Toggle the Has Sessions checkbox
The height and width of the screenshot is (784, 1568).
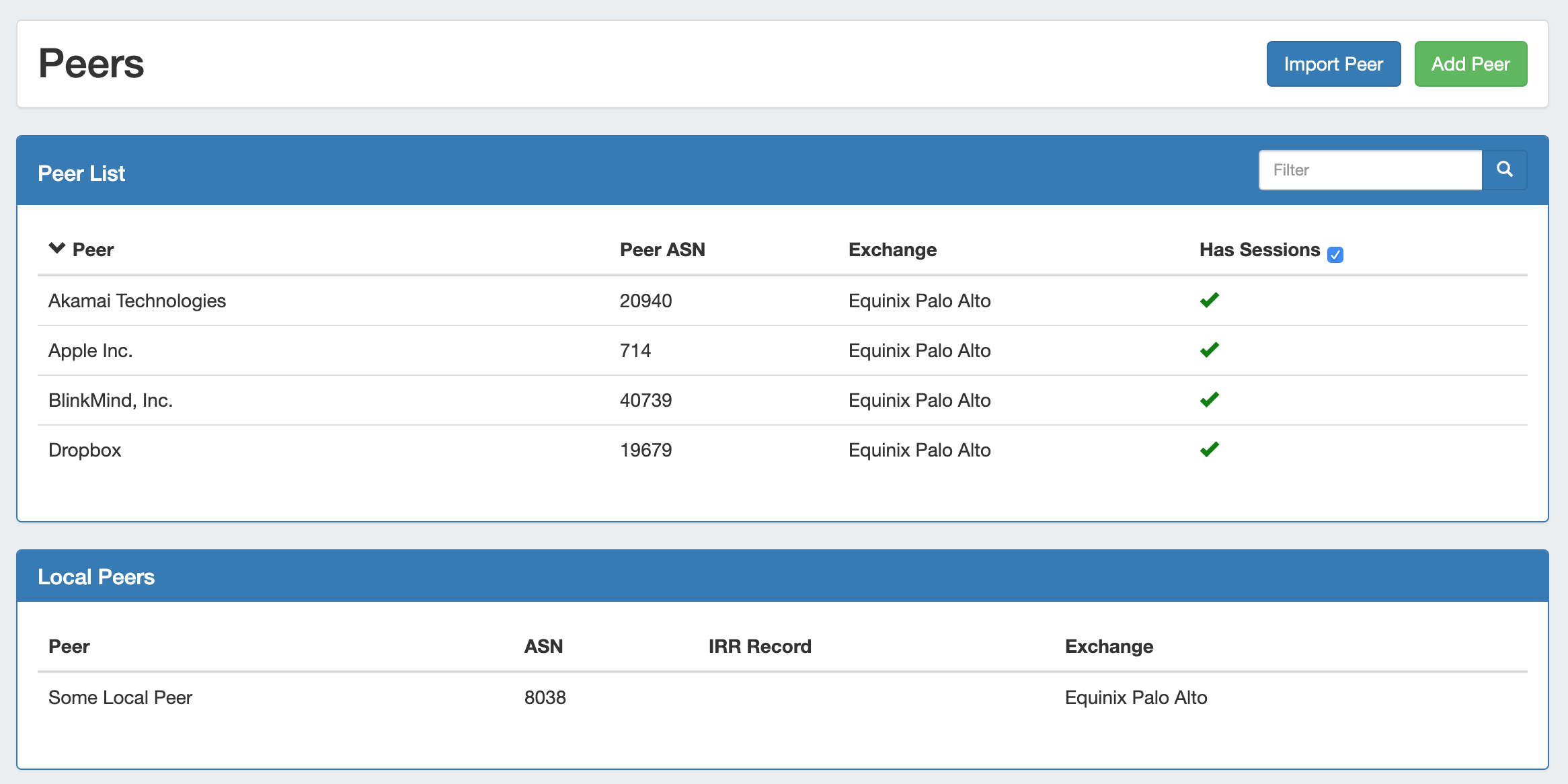1335,254
